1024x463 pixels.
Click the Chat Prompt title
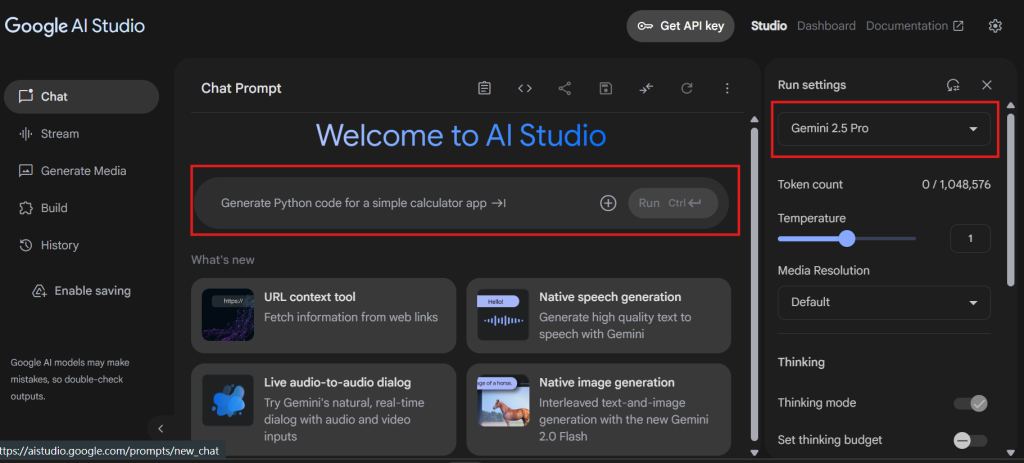point(241,88)
